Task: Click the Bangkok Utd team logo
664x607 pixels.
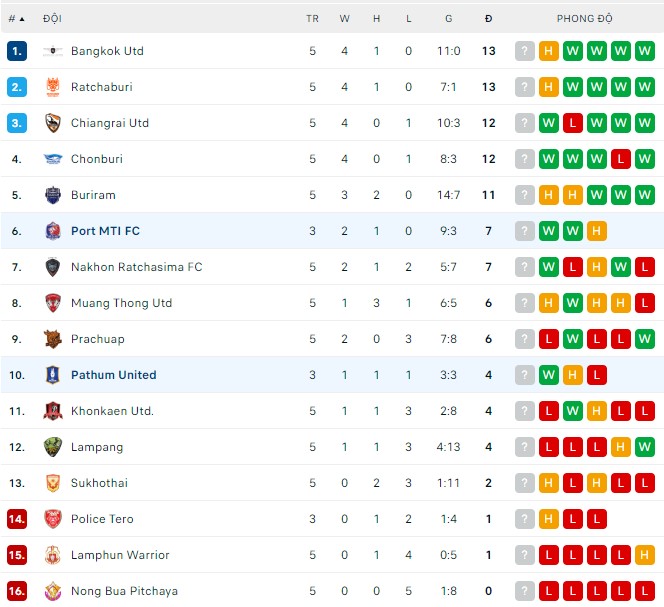Action: 53,51
